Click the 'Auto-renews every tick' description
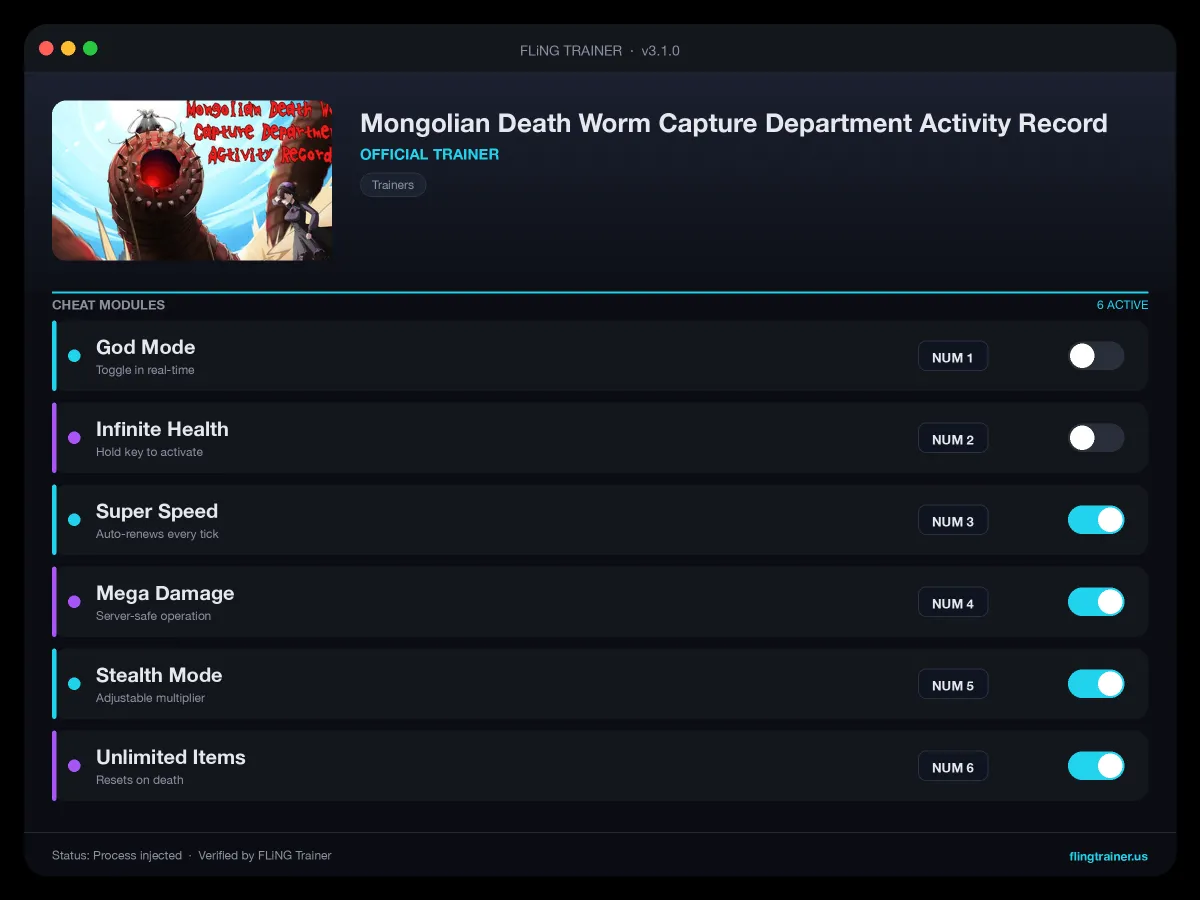1200x900 pixels. point(157,534)
